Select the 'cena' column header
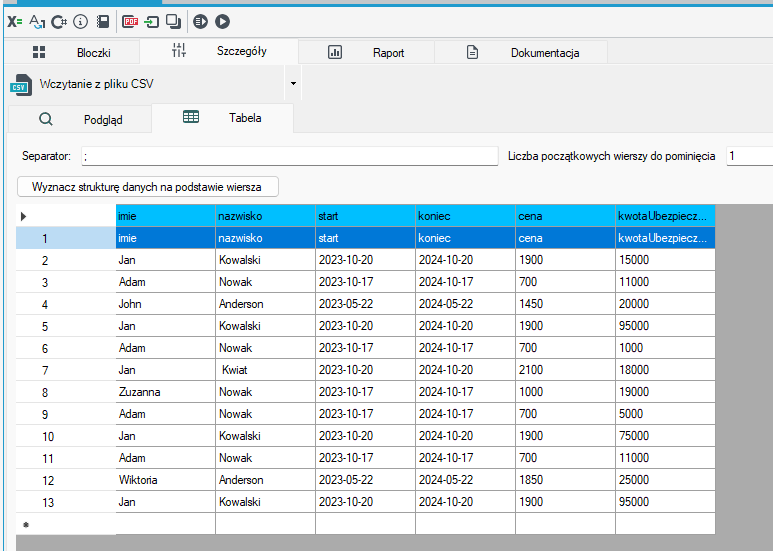The width and height of the screenshot is (773, 551). coord(566,216)
